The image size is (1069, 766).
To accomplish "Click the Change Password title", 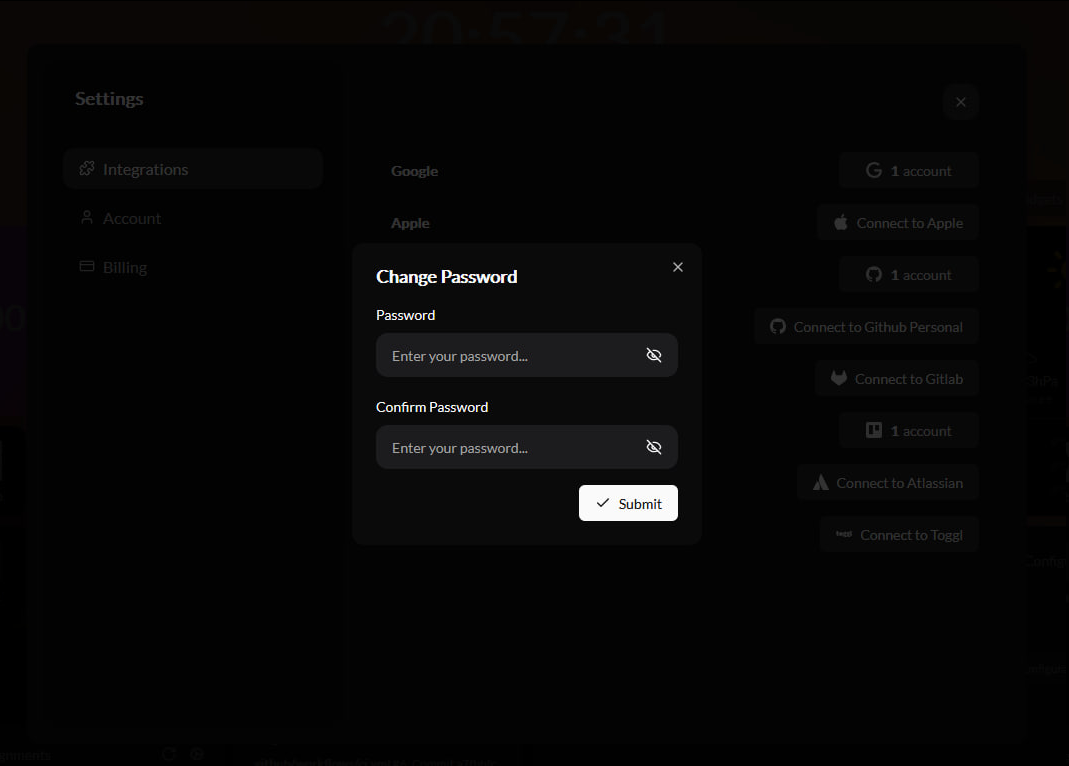I will [x=447, y=277].
